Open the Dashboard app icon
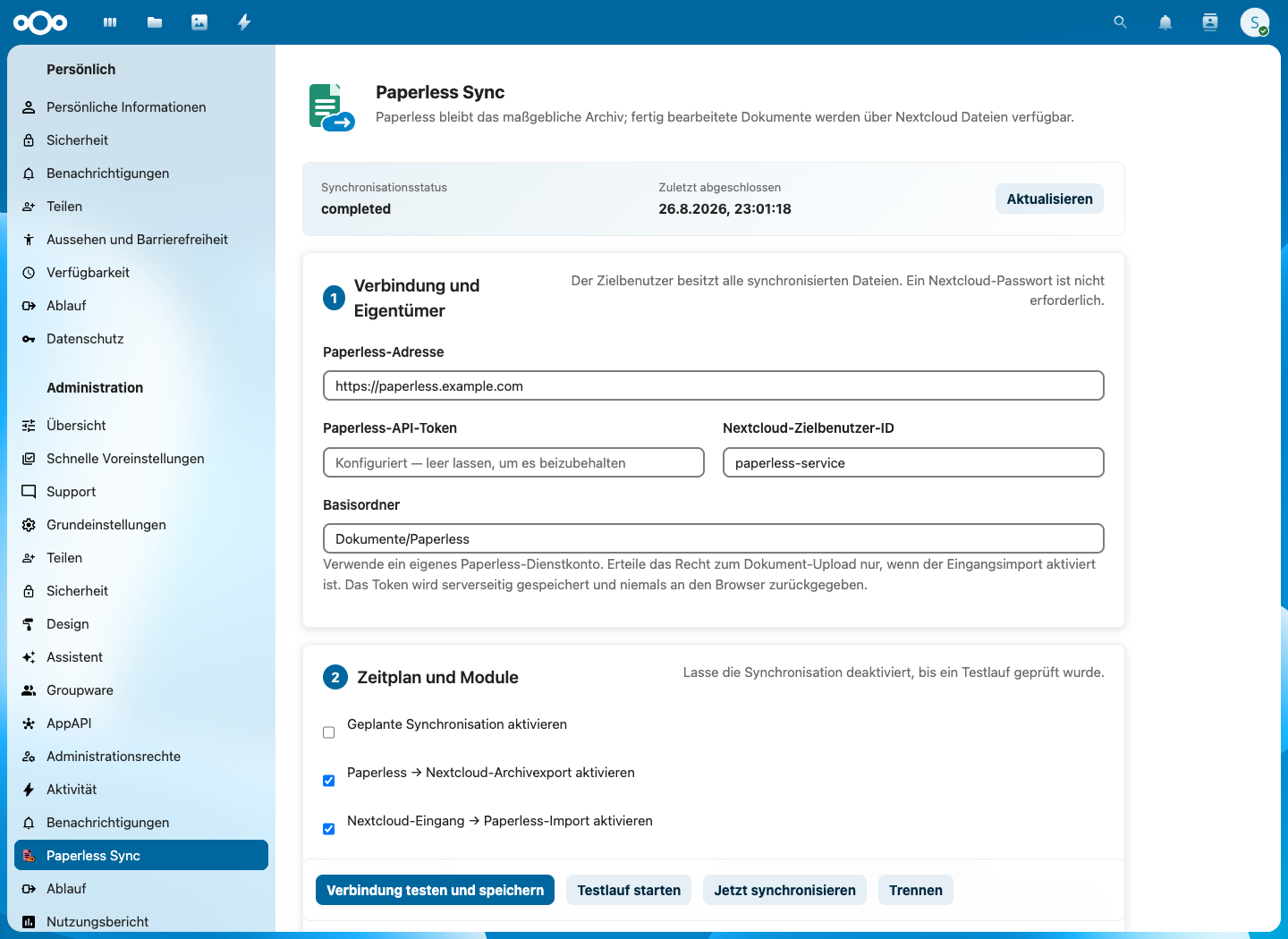This screenshot has width=1288, height=939. point(110,22)
